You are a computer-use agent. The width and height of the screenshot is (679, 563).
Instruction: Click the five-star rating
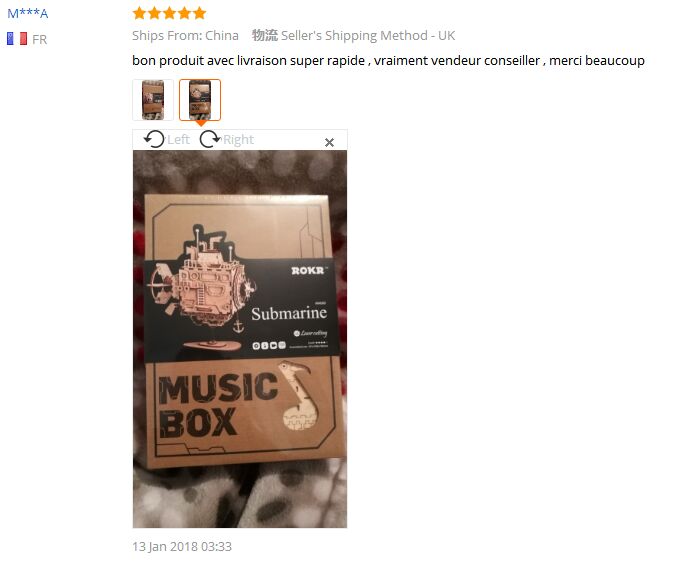point(169,13)
